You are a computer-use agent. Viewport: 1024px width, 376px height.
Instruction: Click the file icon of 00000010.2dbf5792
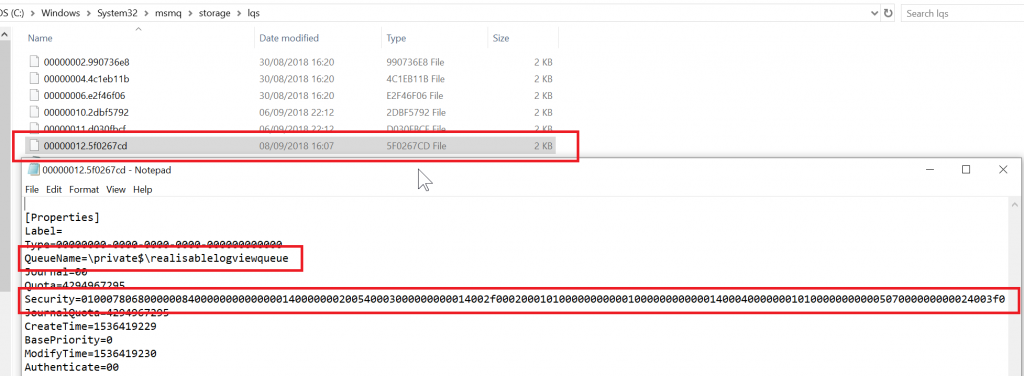35,112
